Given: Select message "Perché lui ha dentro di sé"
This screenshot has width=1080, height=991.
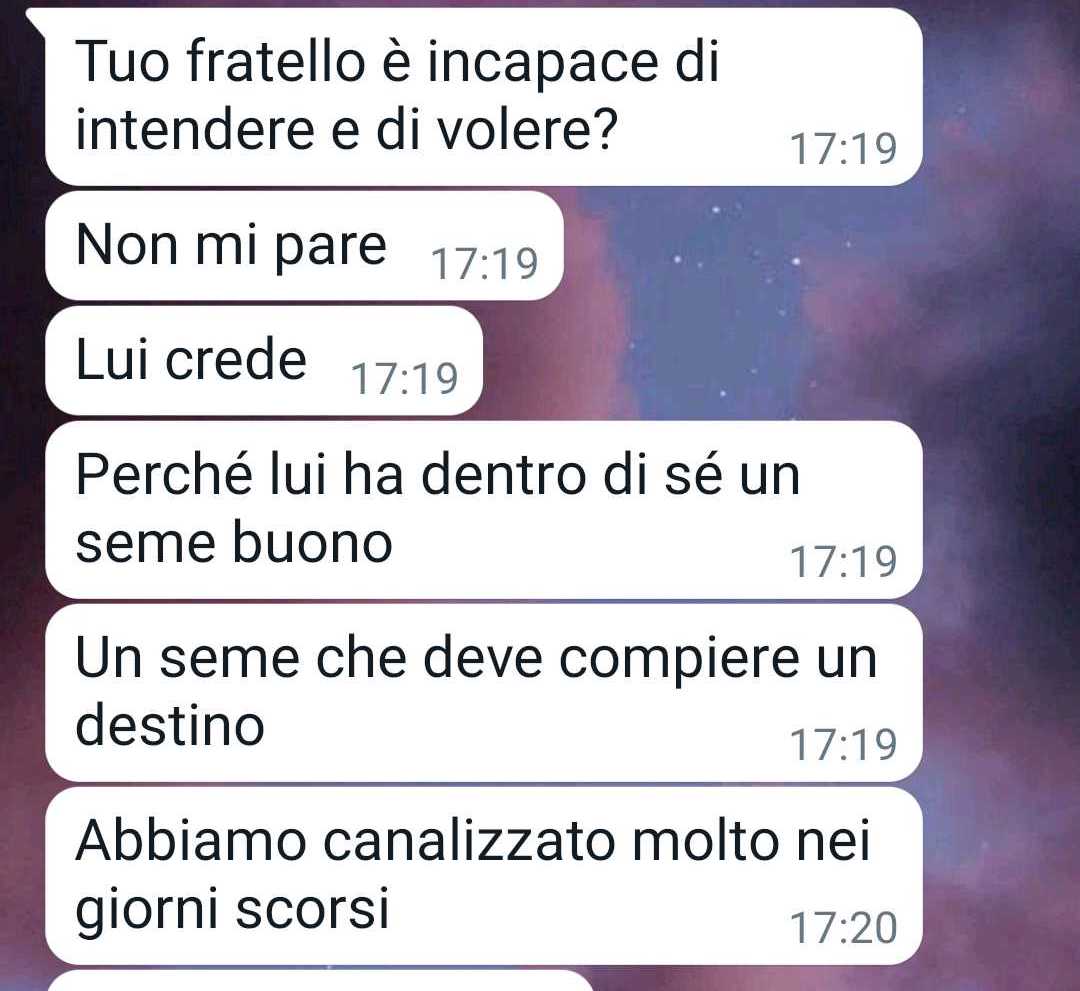Looking at the screenshot, I should pyautogui.click(x=484, y=510).
